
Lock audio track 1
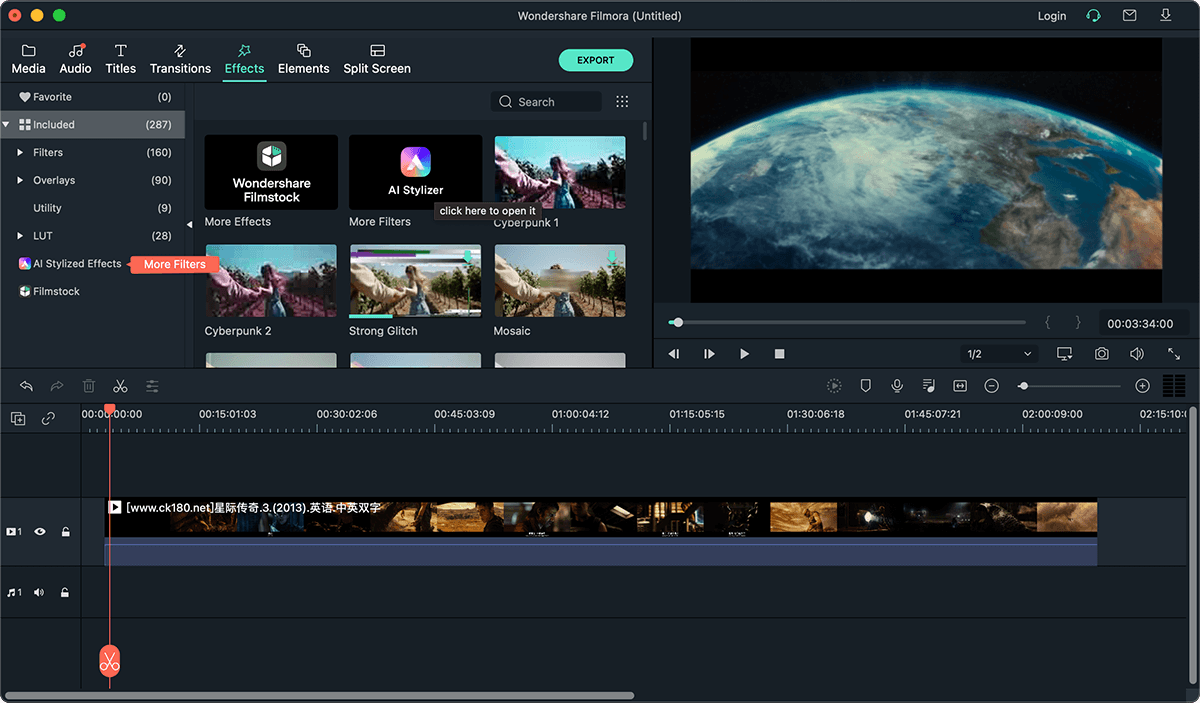[x=65, y=592]
